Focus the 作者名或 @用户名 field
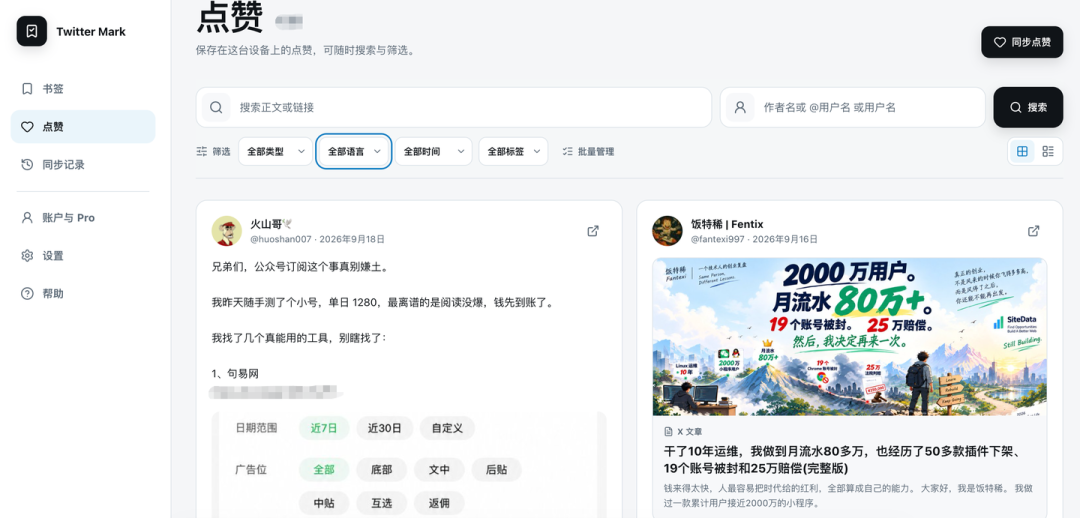The height and width of the screenshot is (518, 1080). (853, 107)
